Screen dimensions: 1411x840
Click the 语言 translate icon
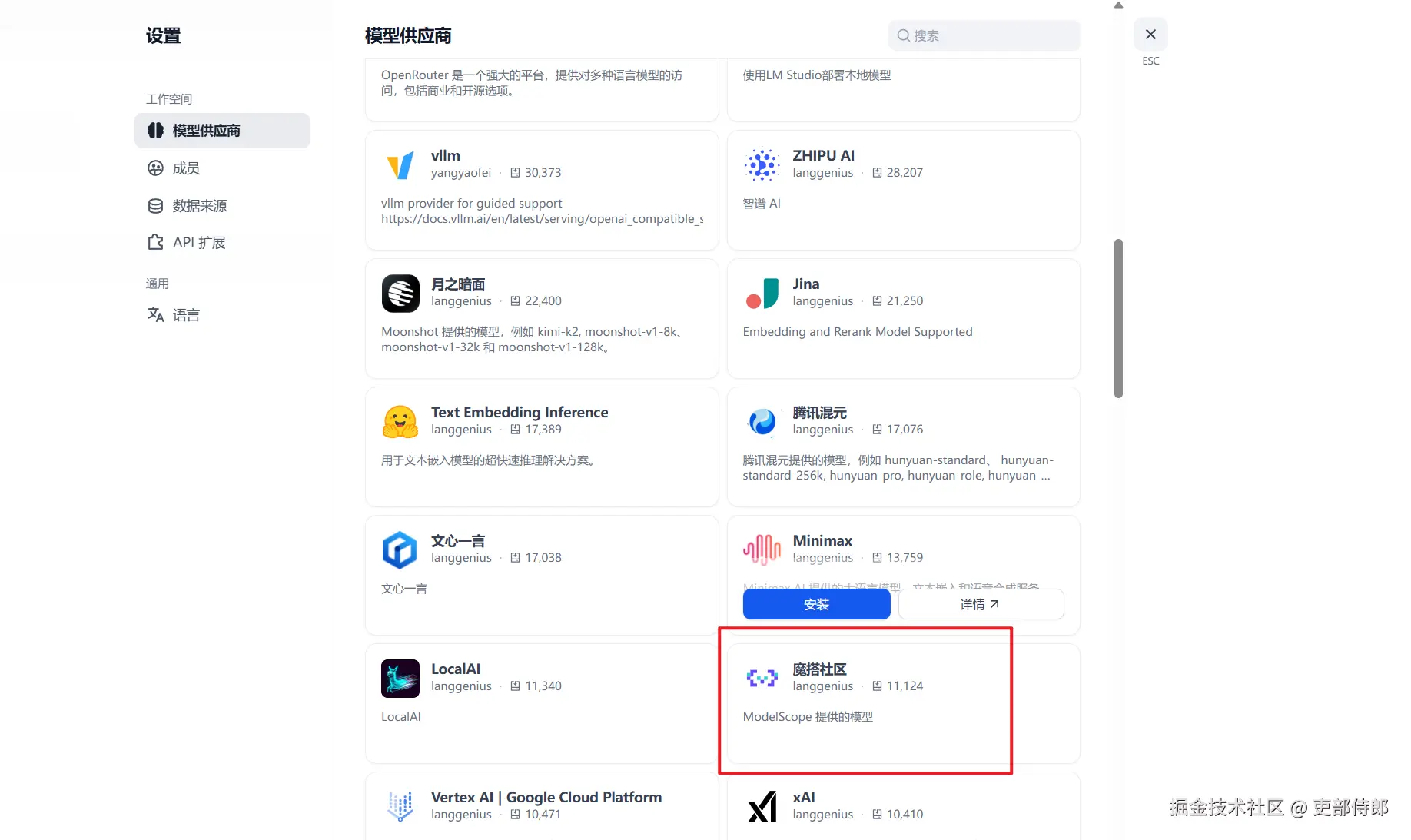point(155,314)
